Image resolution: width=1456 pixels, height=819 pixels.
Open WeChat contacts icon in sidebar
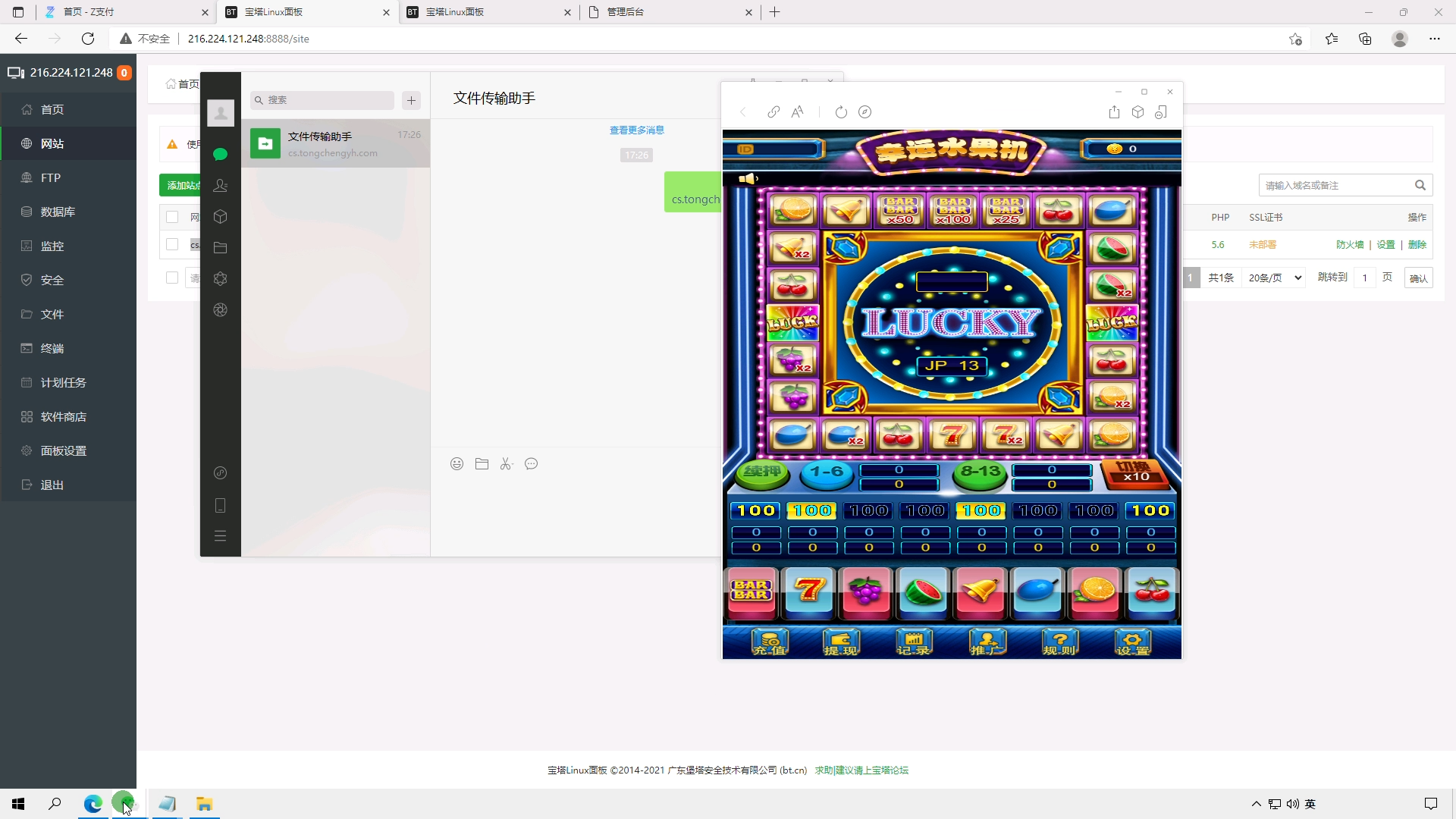pos(221,186)
